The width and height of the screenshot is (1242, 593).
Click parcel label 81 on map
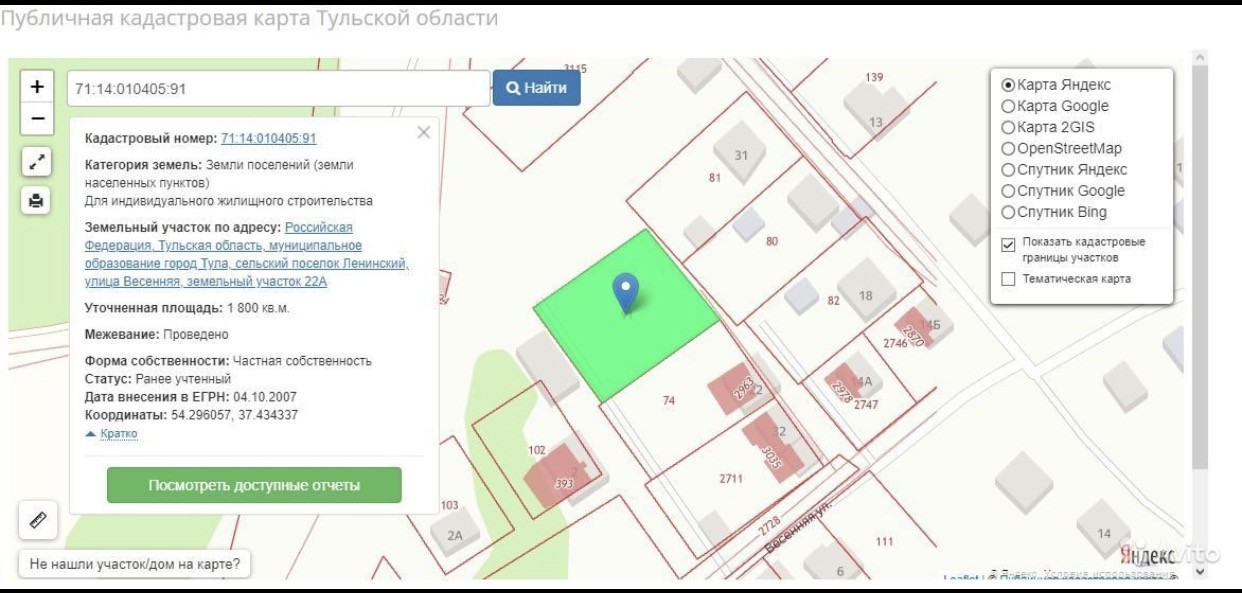[714, 178]
